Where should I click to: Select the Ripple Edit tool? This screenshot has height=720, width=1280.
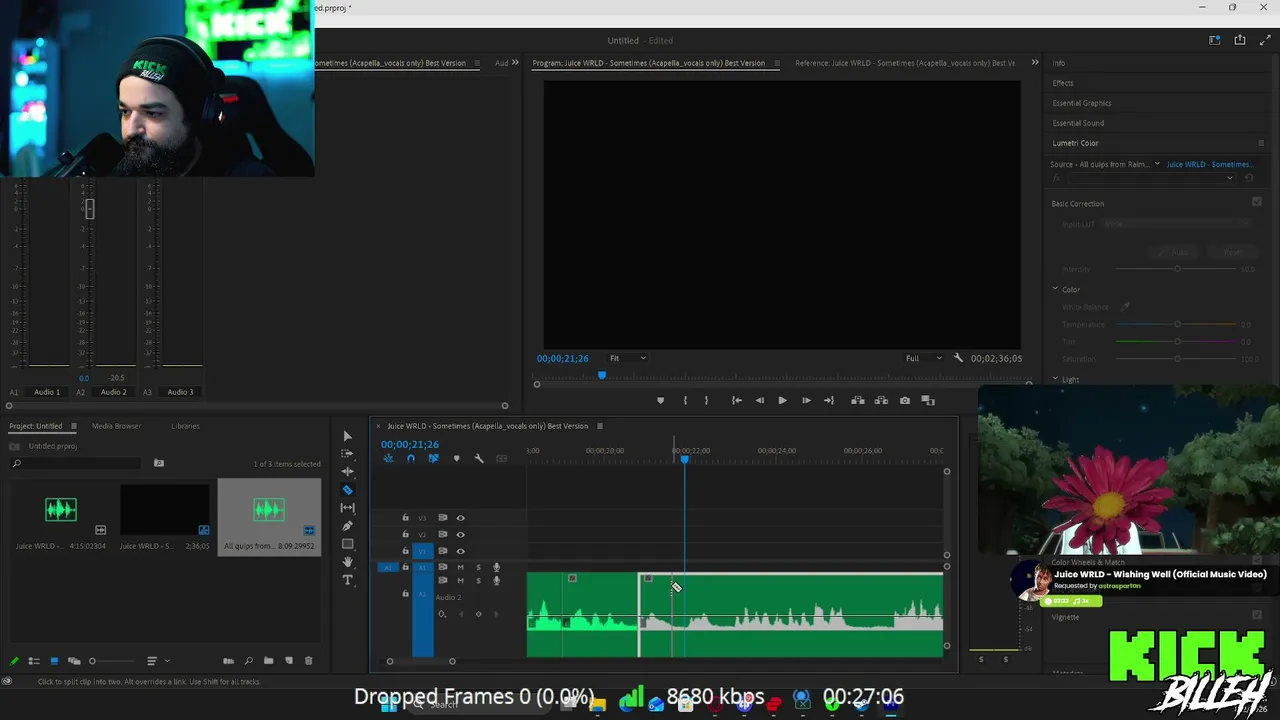click(x=347, y=472)
